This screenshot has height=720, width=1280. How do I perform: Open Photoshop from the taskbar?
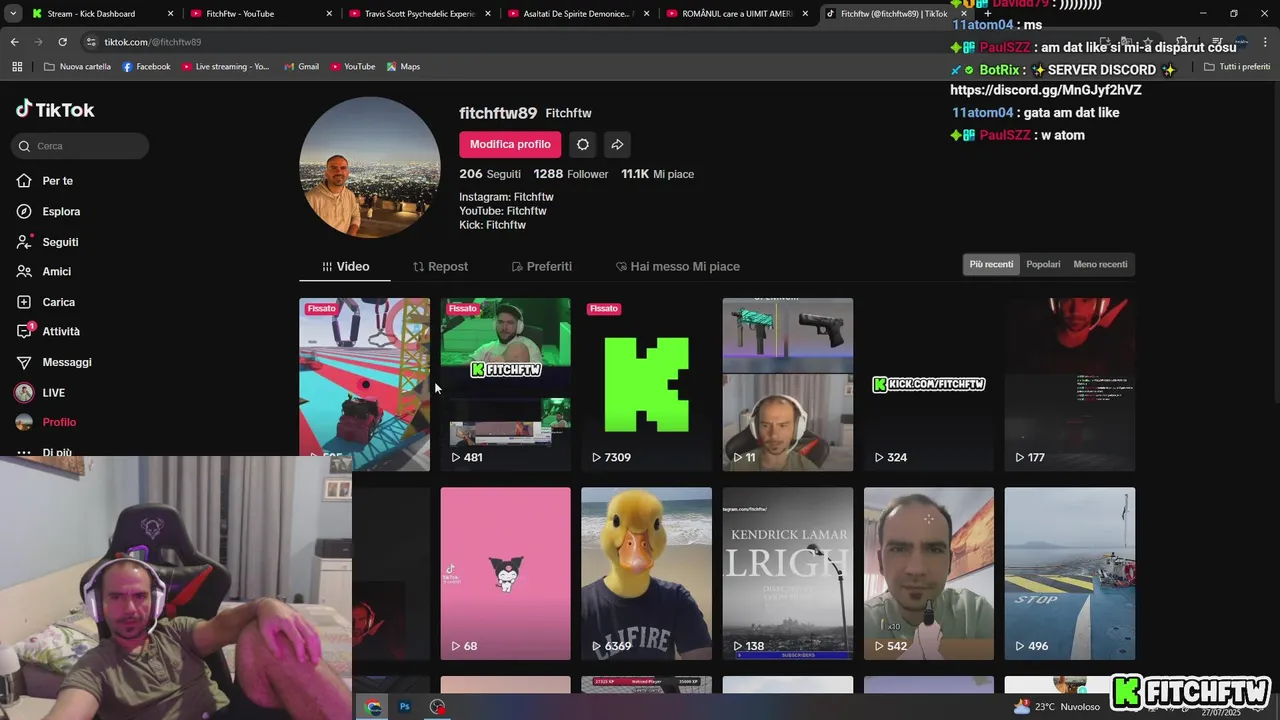405,707
